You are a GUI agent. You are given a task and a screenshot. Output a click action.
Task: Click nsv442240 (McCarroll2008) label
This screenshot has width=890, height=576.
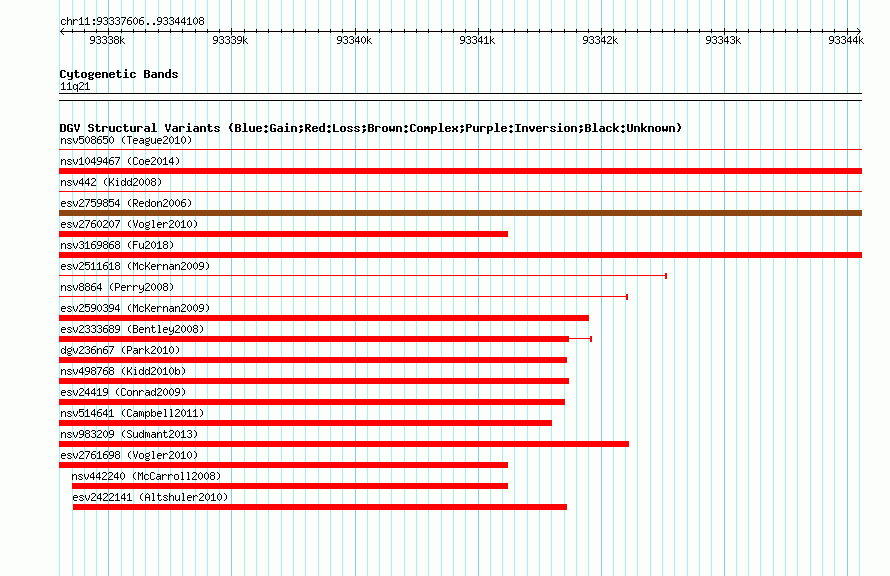[x=146, y=476]
